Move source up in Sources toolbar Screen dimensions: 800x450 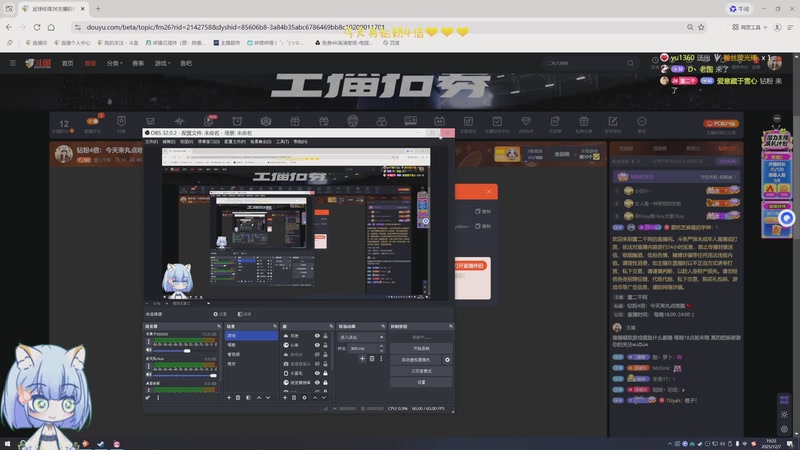[x=315, y=397]
